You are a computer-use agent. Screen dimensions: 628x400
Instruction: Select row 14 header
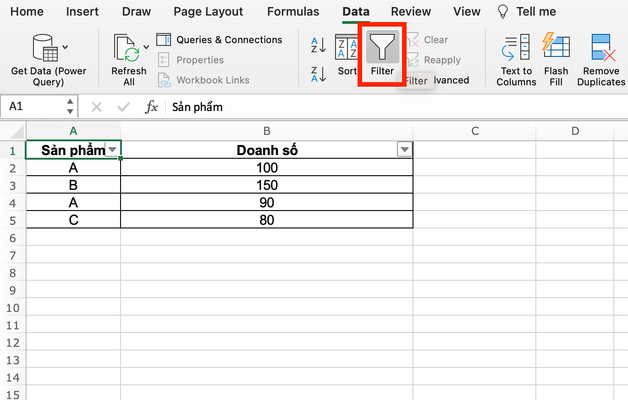point(13,377)
